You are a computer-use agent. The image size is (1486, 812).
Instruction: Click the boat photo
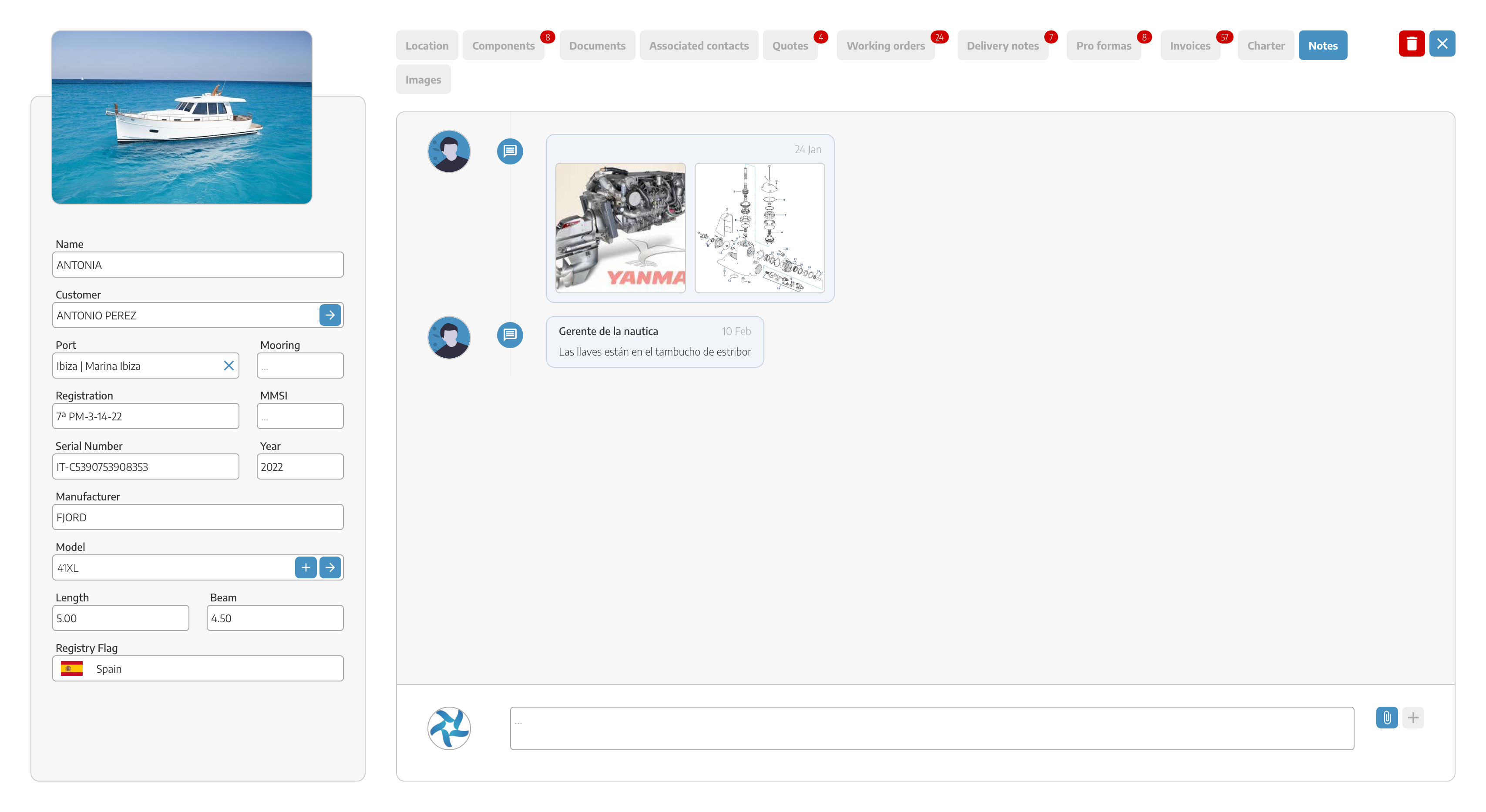coord(182,117)
